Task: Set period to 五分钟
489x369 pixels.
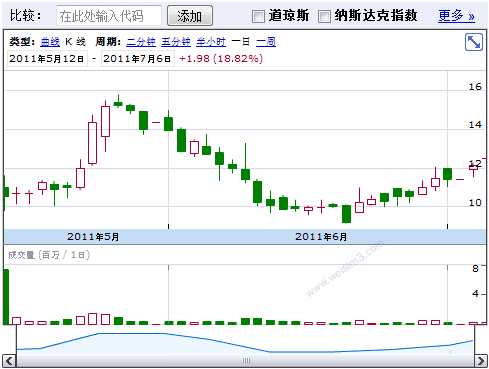Action: (176, 42)
